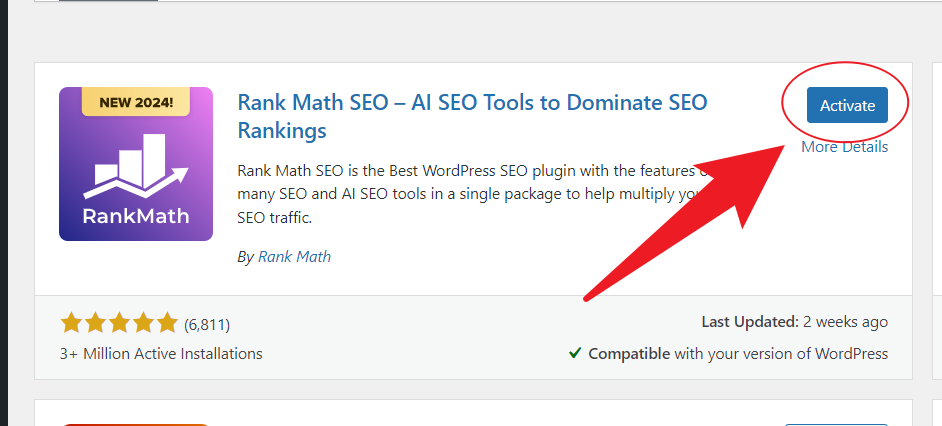Visit the Rank Math author link
This screenshot has width=942, height=426.
coord(294,257)
